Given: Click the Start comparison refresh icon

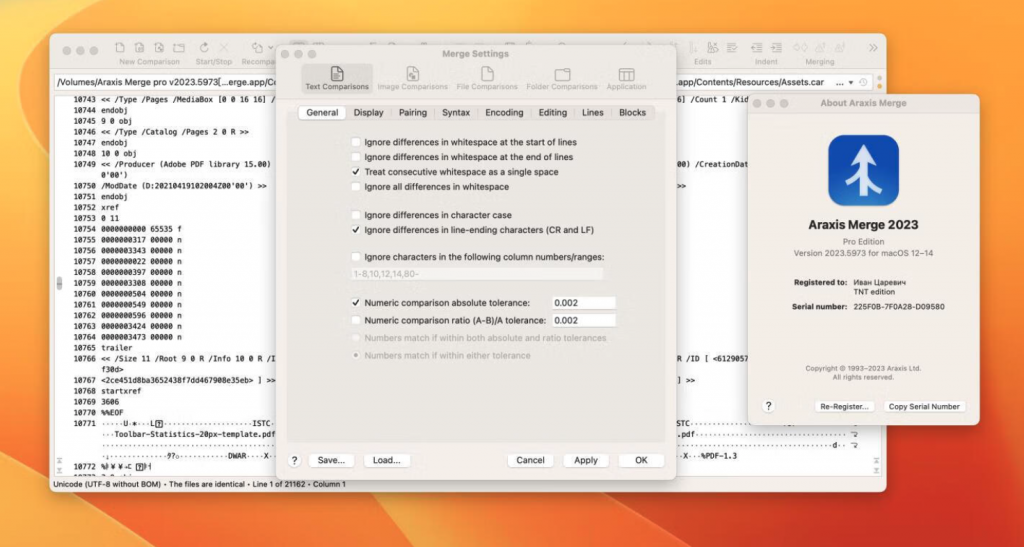Looking at the screenshot, I should pyautogui.click(x=204, y=48).
